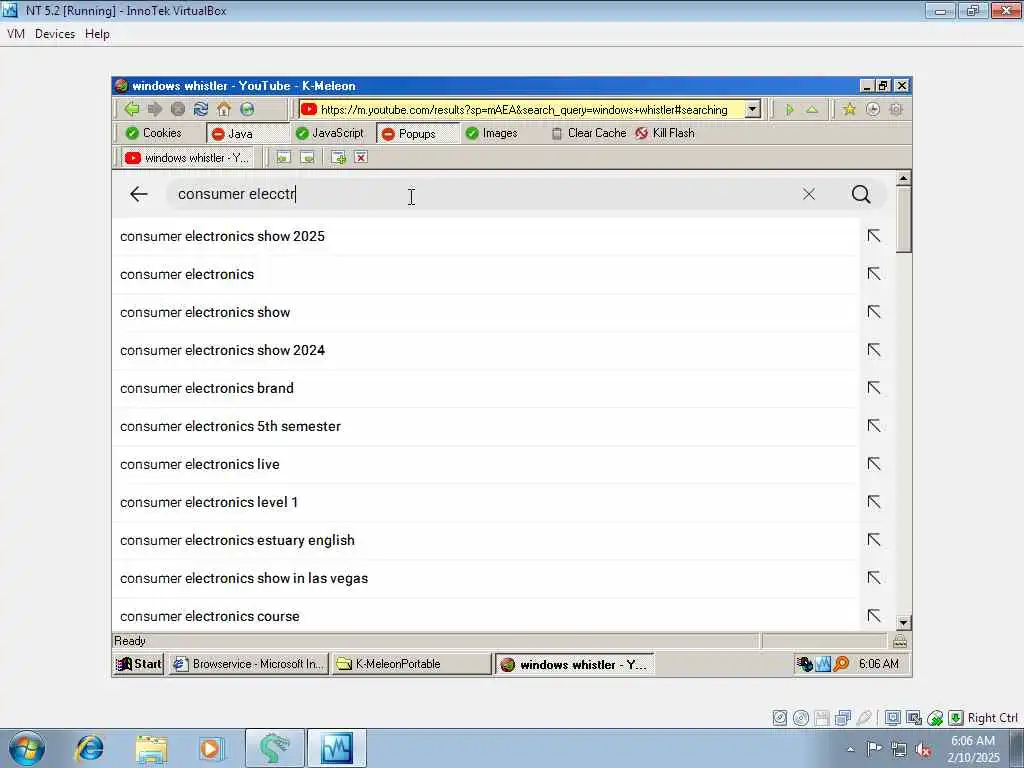Select the 'windows whistler - Y...' browser tab
This screenshot has height=768, width=1024.
tap(187, 157)
